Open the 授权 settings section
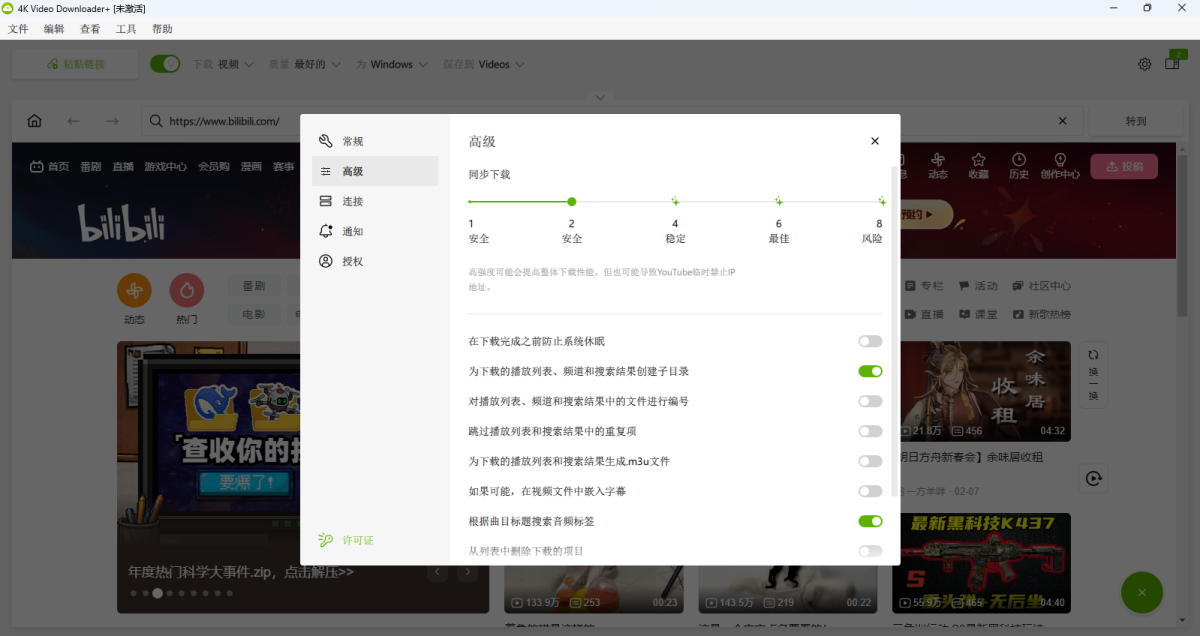Screen dimensions: 1200x636 352,261
